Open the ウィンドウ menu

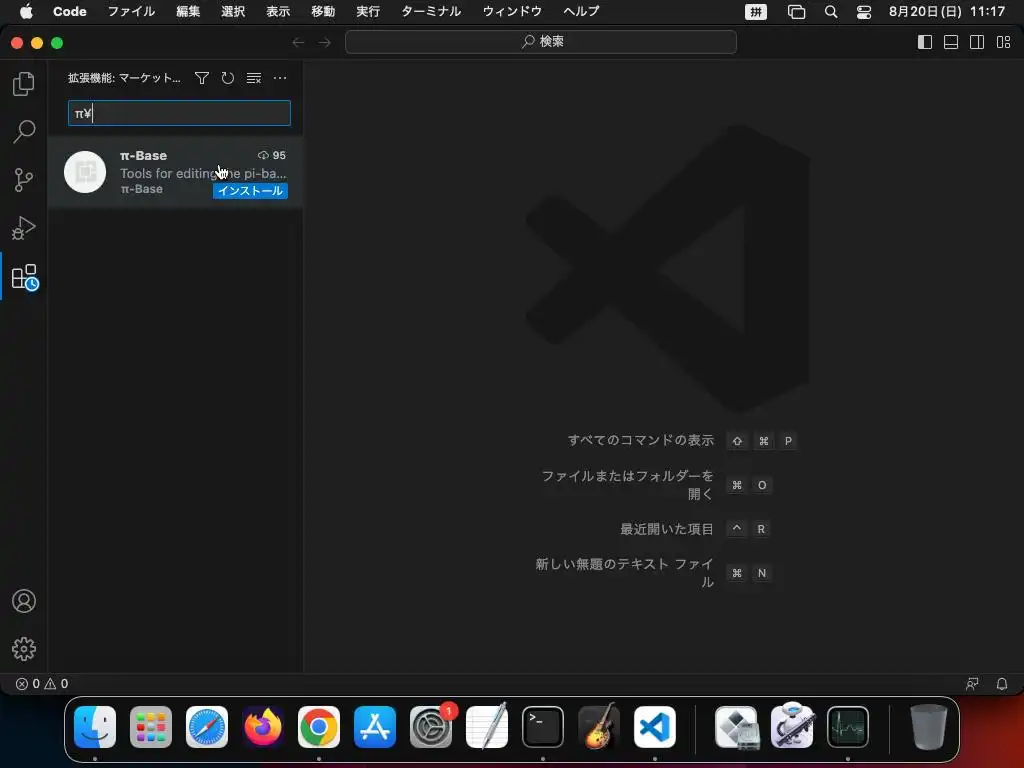click(513, 11)
